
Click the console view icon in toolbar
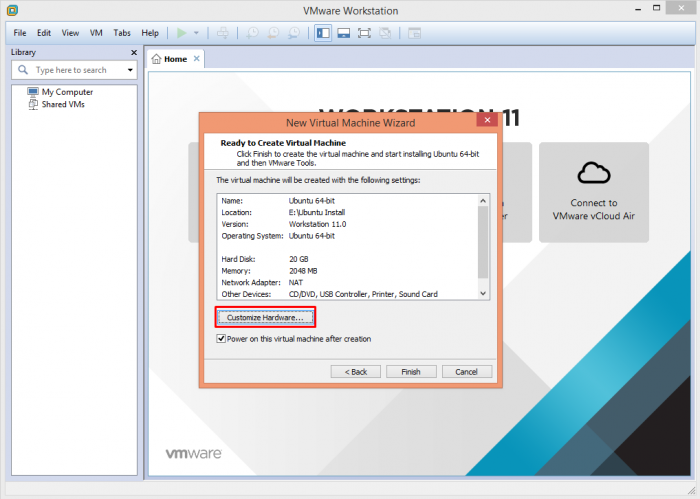[414, 33]
